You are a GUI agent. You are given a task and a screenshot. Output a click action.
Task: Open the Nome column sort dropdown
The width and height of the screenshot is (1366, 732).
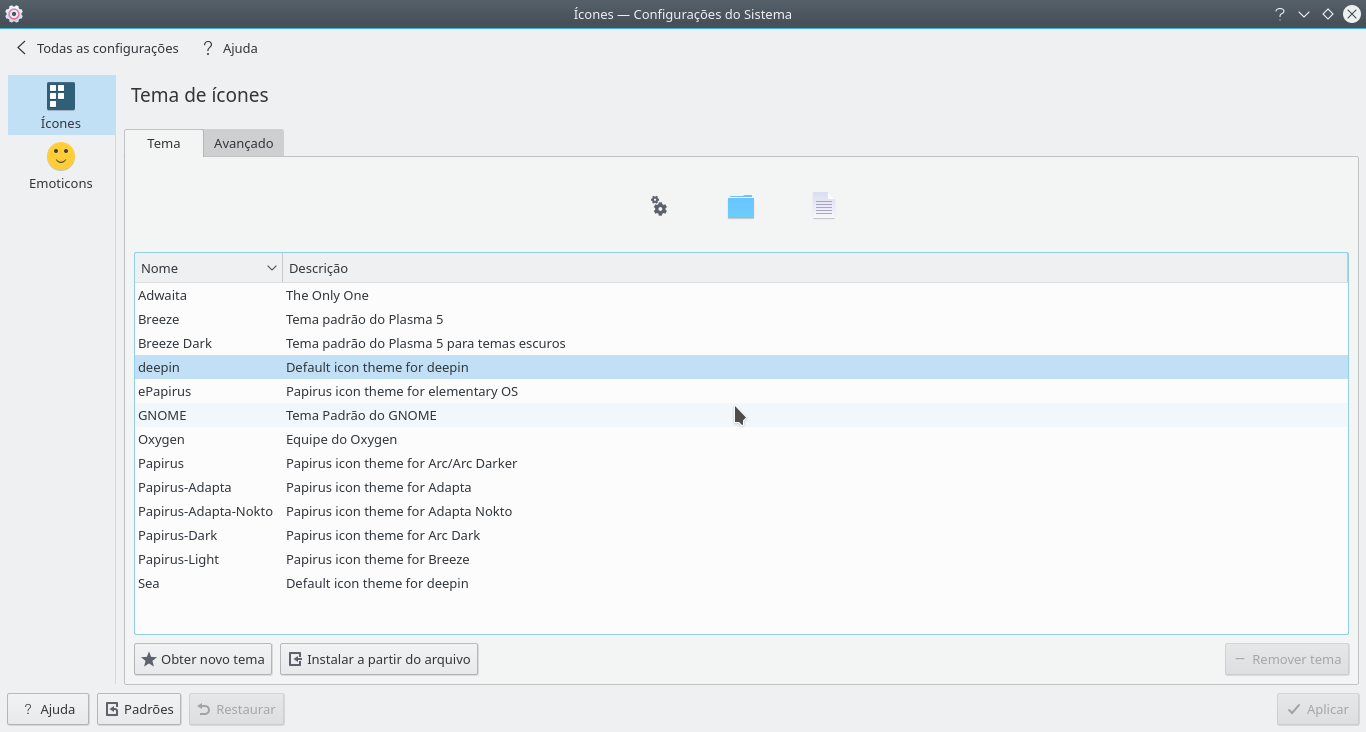269,267
